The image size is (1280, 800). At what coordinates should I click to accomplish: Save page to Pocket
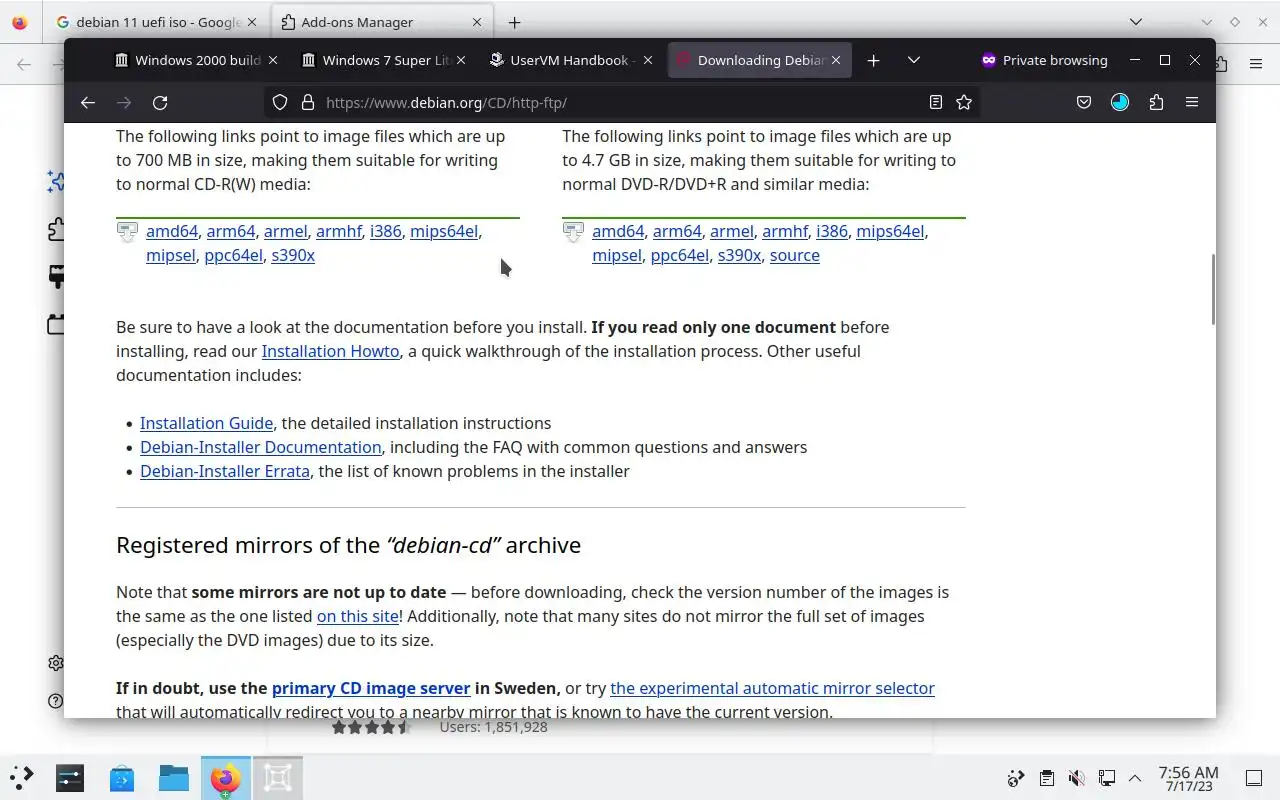click(x=1084, y=102)
